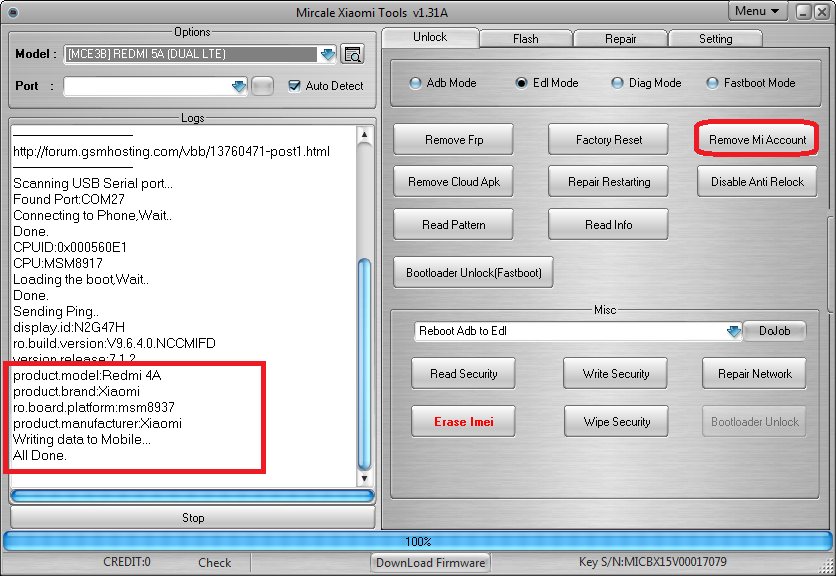This screenshot has height=576, width=836.
Task: Click Wipe Security button
Action: (616, 422)
